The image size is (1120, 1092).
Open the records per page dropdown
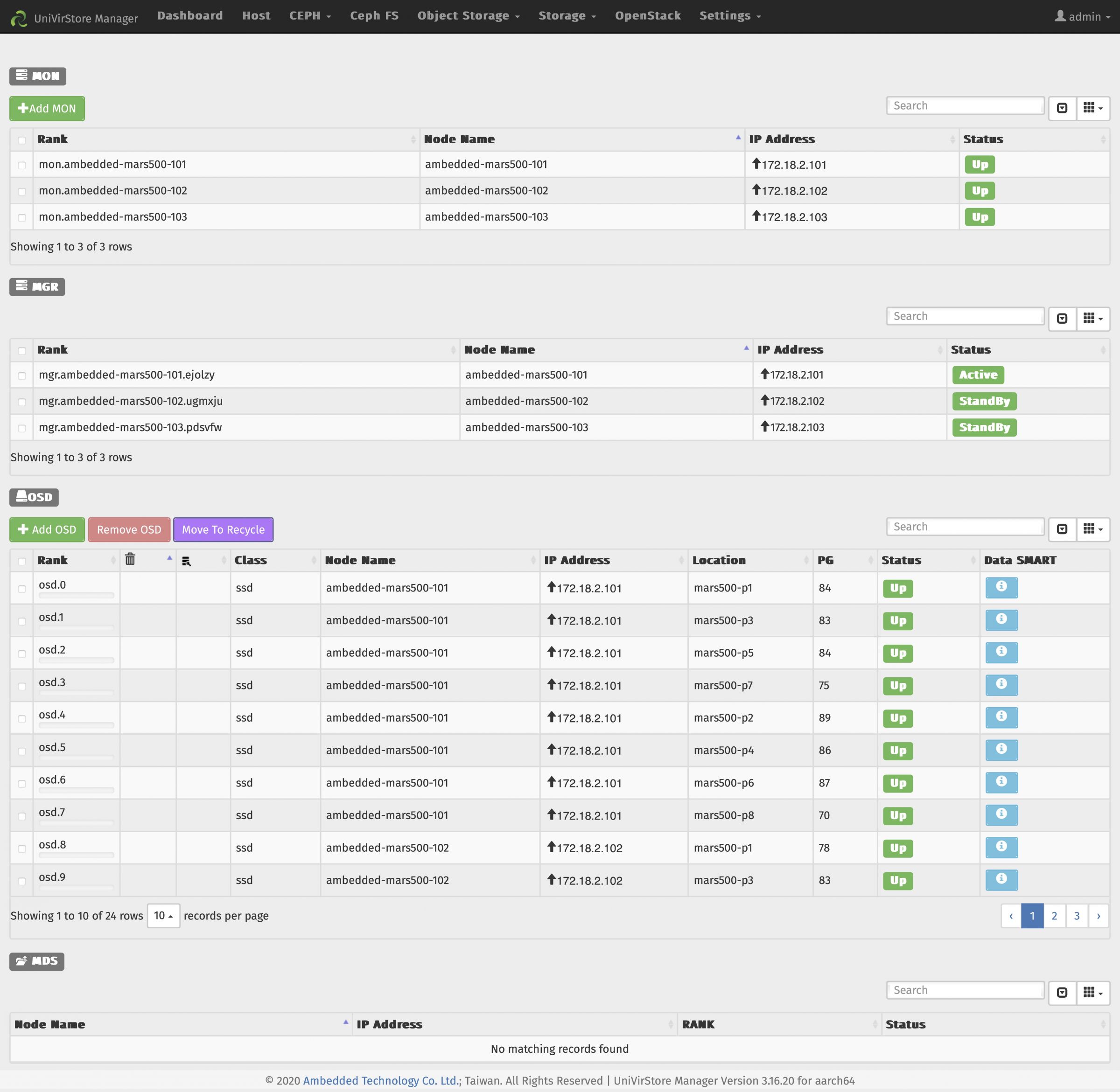[x=163, y=916]
